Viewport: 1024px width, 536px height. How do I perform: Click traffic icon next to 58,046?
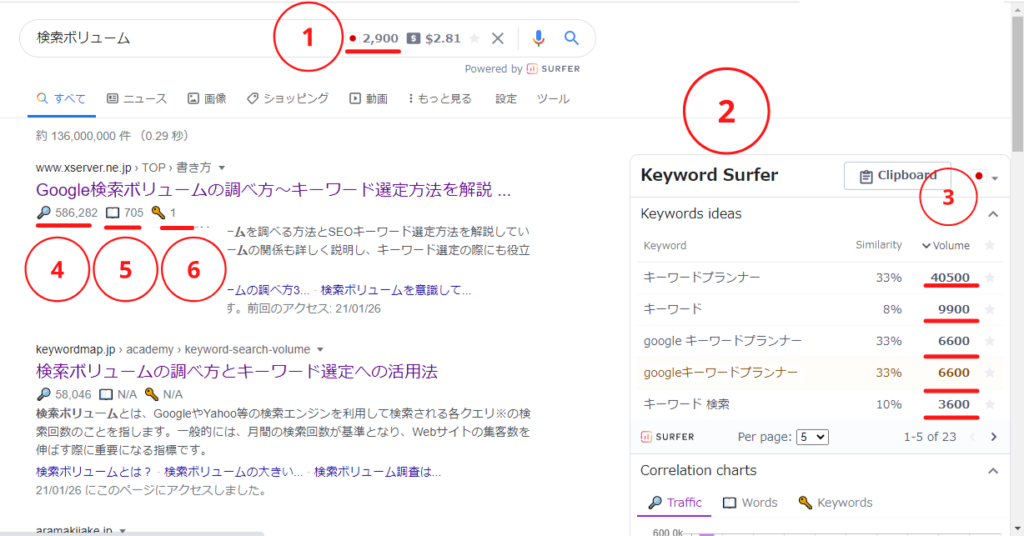(44, 394)
